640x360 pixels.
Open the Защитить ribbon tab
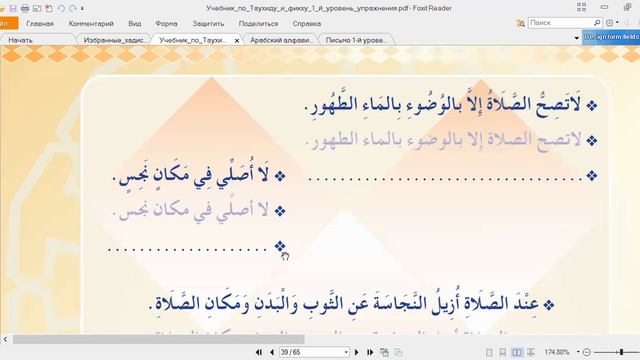pyautogui.click(x=208, y=24)
